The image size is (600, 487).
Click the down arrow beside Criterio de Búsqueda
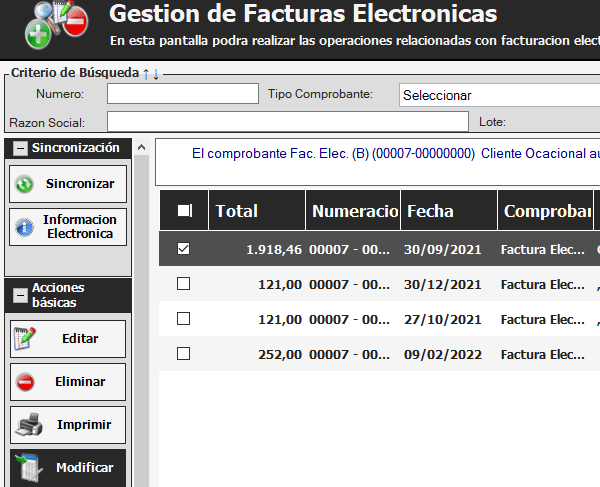[x=156, y=74]
